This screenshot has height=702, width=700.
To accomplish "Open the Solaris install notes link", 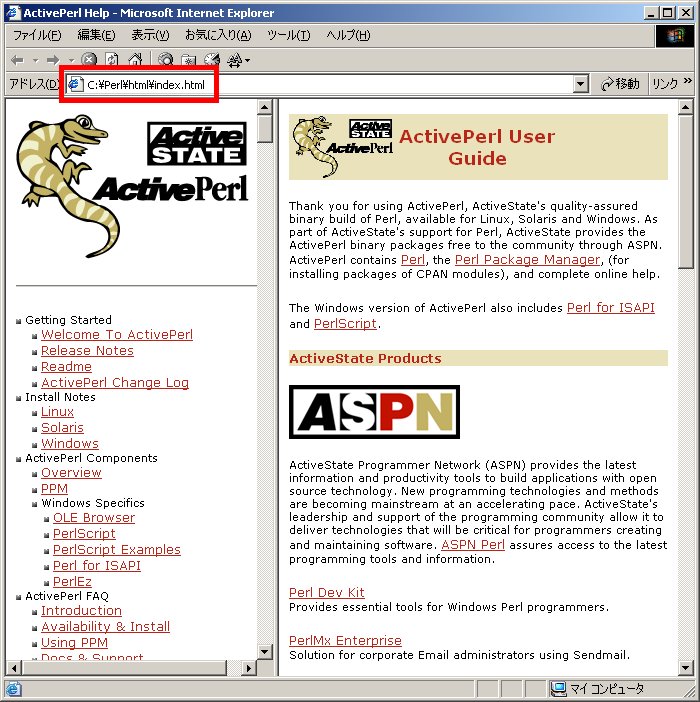I will (x=62, y=428).
